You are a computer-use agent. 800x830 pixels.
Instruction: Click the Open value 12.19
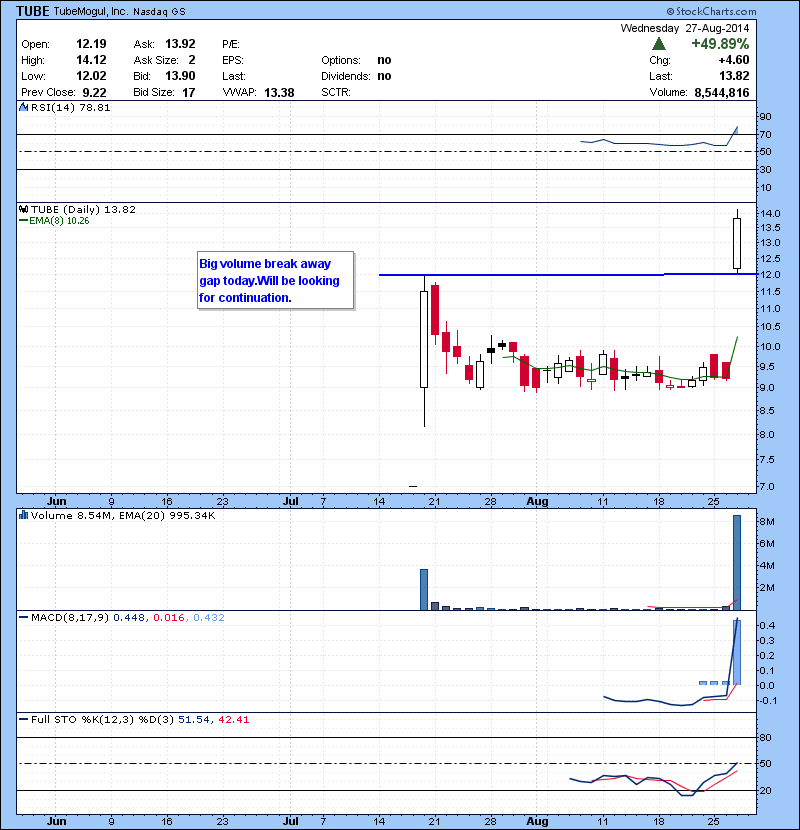[91, 44]
